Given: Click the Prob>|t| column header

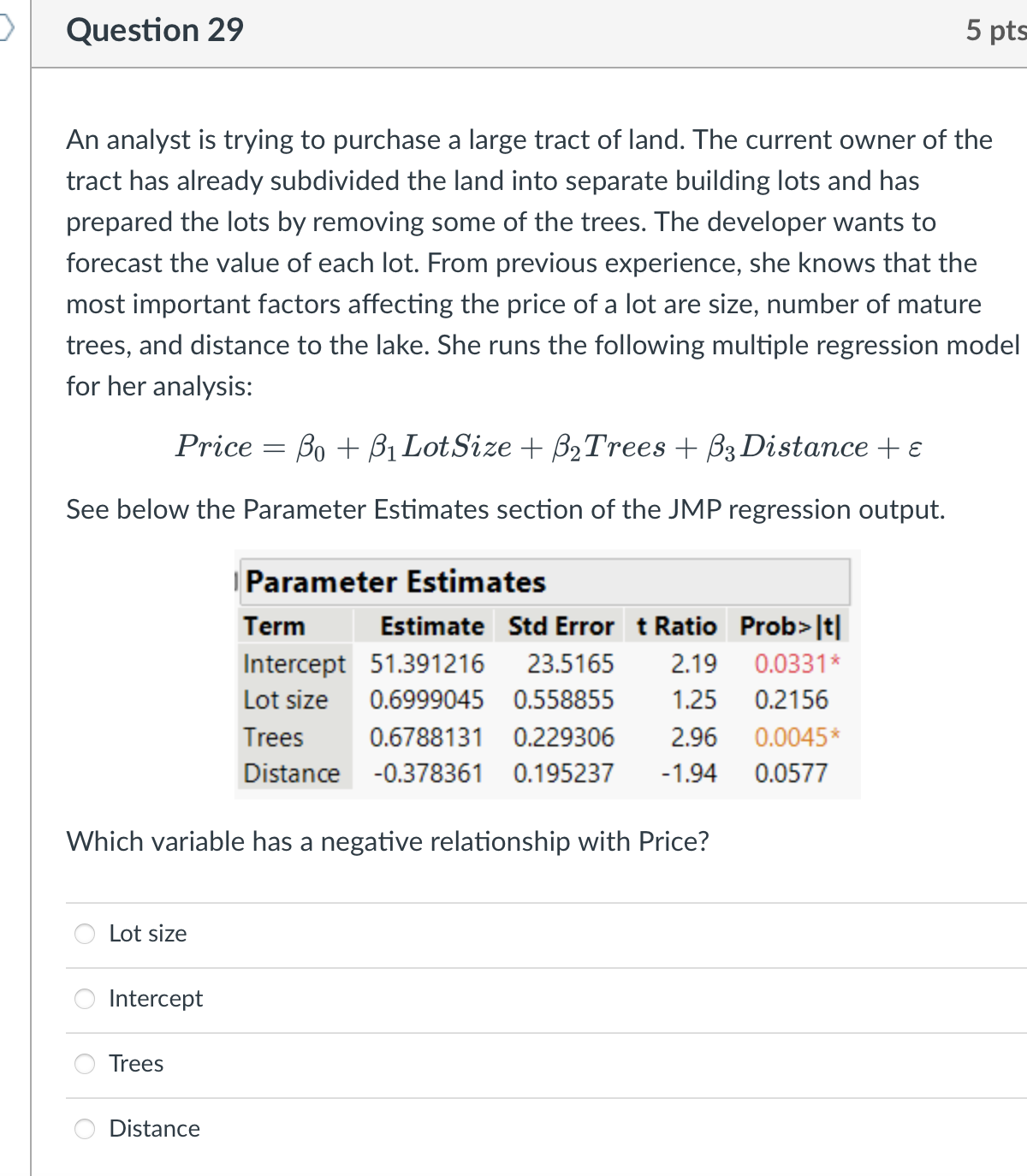Looking at the screenshot, I should 788,626.
